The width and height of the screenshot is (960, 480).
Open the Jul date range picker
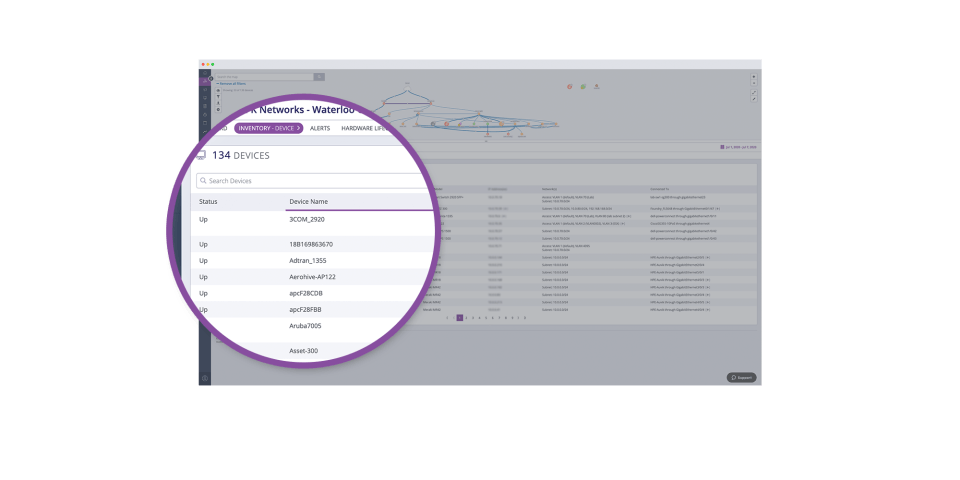[x=738, y=147]
